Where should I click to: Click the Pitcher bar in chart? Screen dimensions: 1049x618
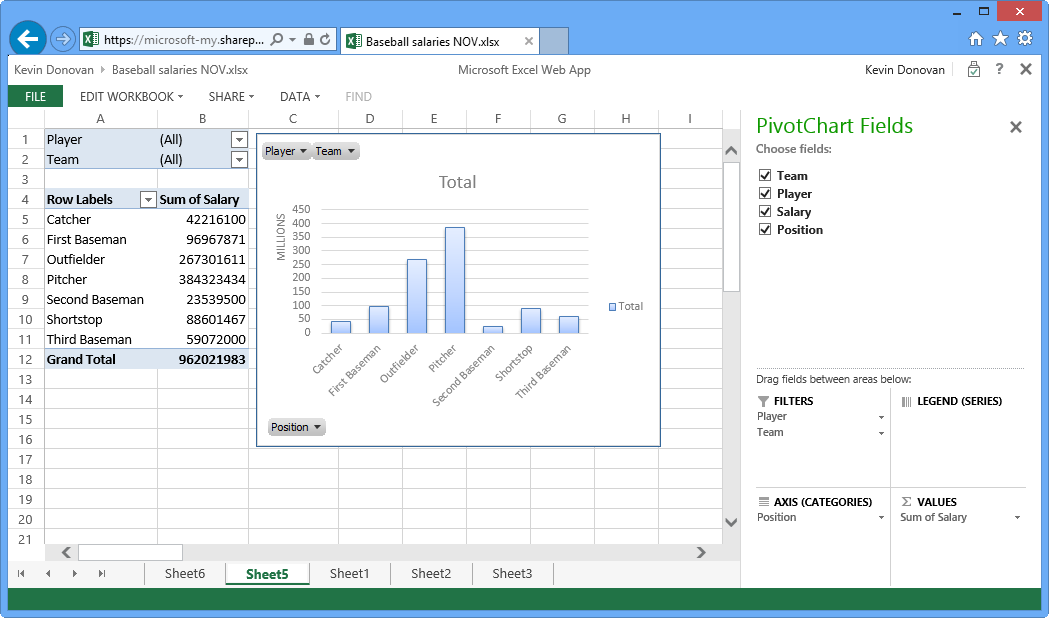(454, 280)
